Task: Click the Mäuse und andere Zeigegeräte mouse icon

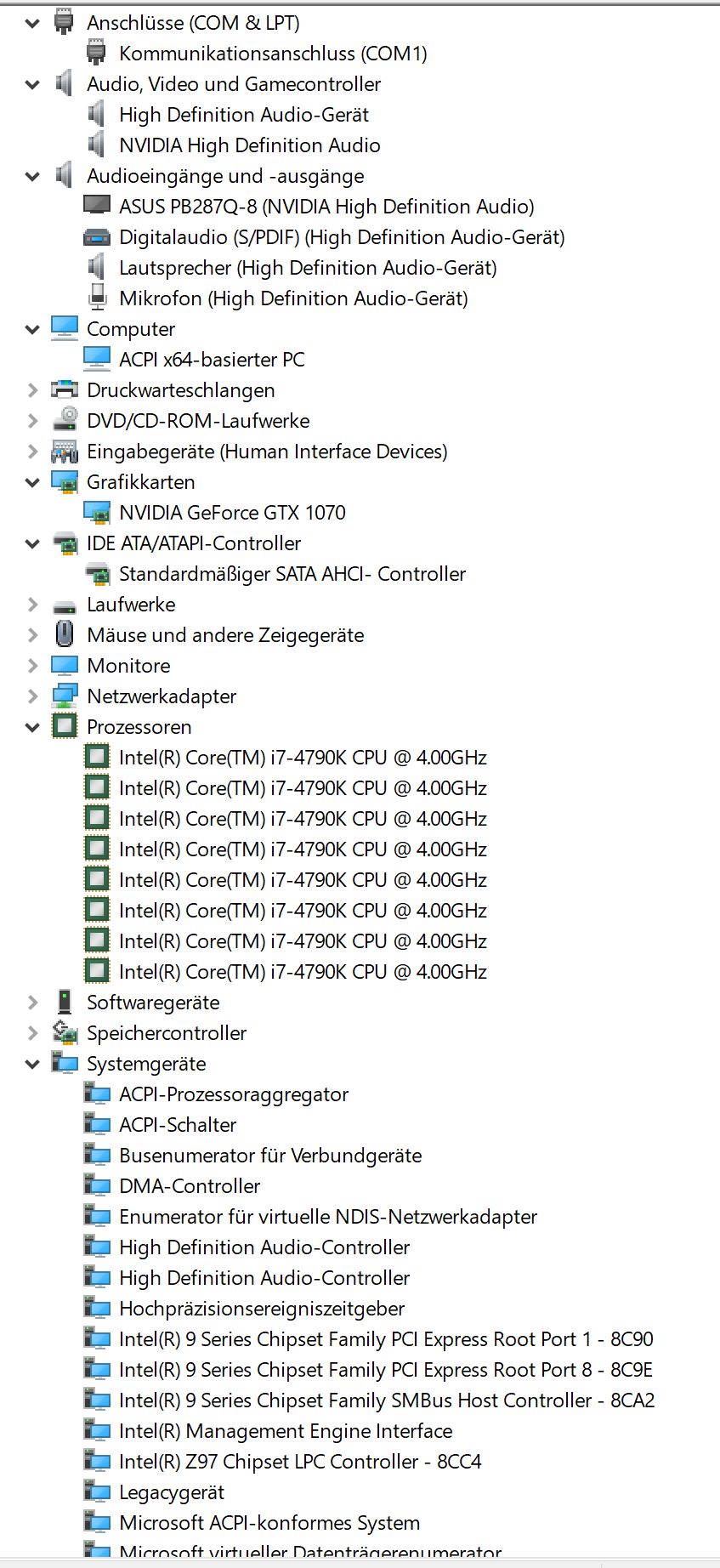Action: coord(65,634)
